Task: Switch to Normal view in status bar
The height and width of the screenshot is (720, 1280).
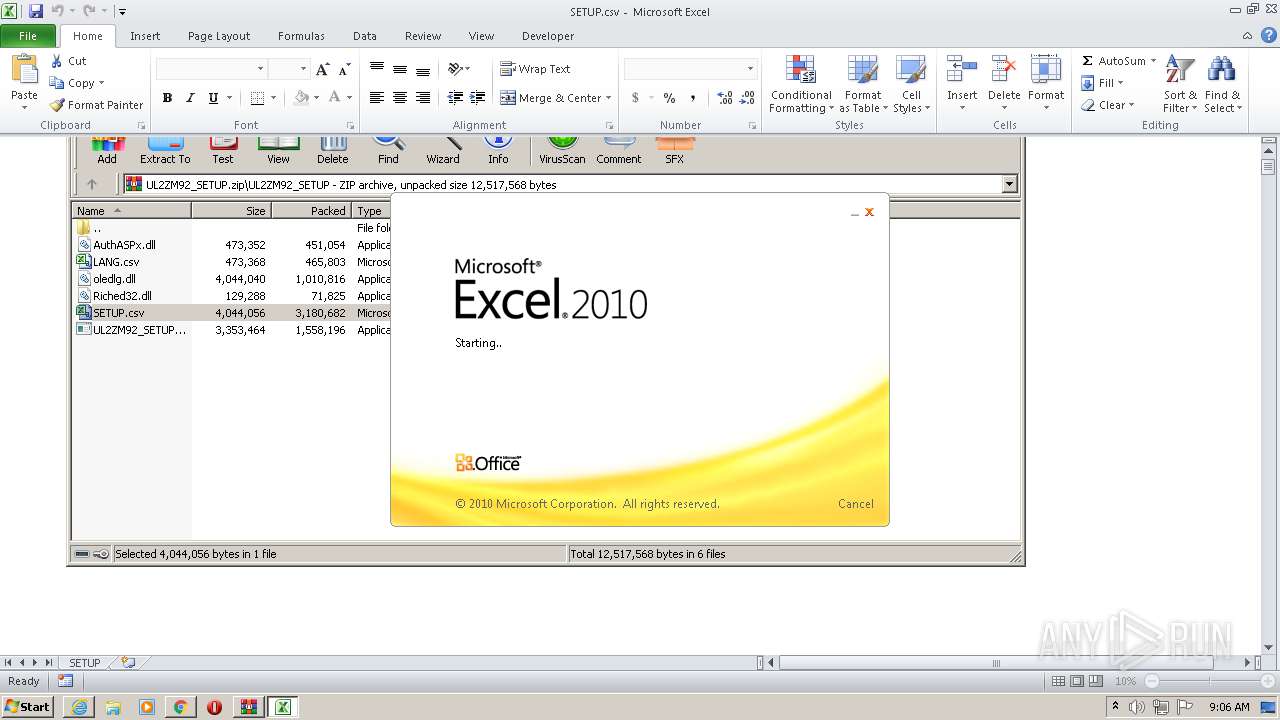Action: click(1058, 681)
